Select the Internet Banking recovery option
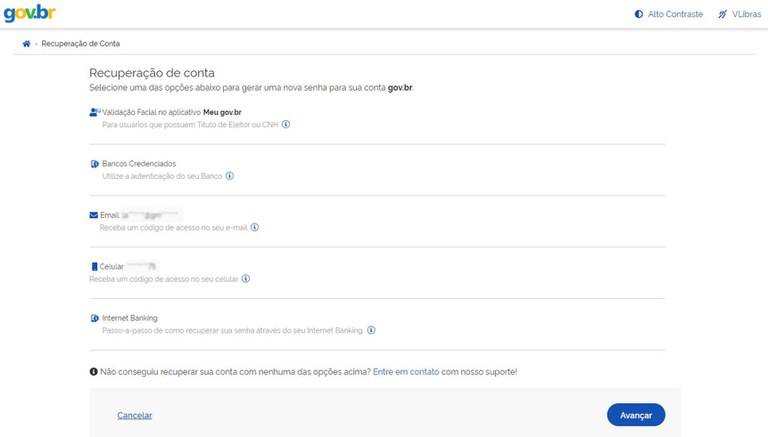The image size is (768, 437). [129, 318]
